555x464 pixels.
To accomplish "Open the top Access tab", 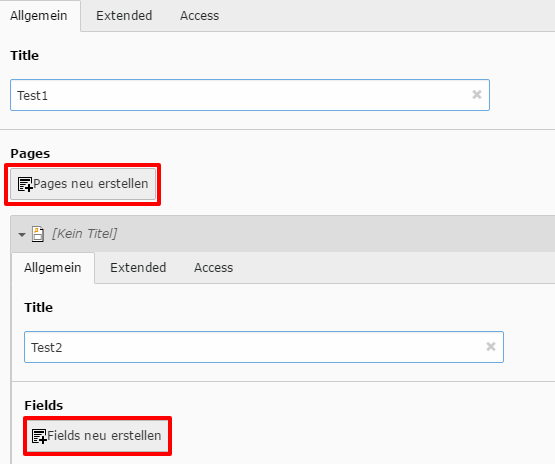I will coord(200,16).
